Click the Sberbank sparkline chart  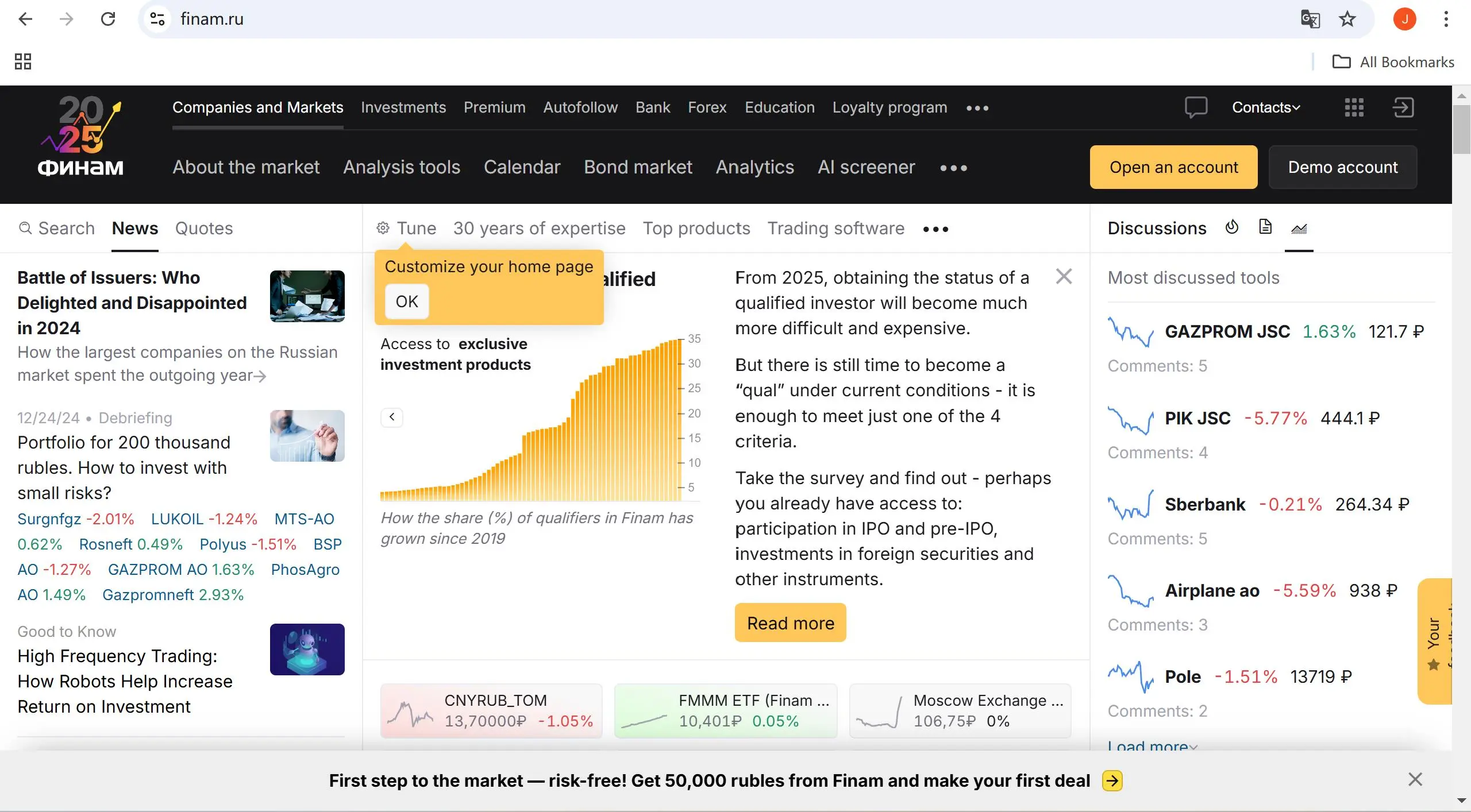click(x=1130, y=505)
